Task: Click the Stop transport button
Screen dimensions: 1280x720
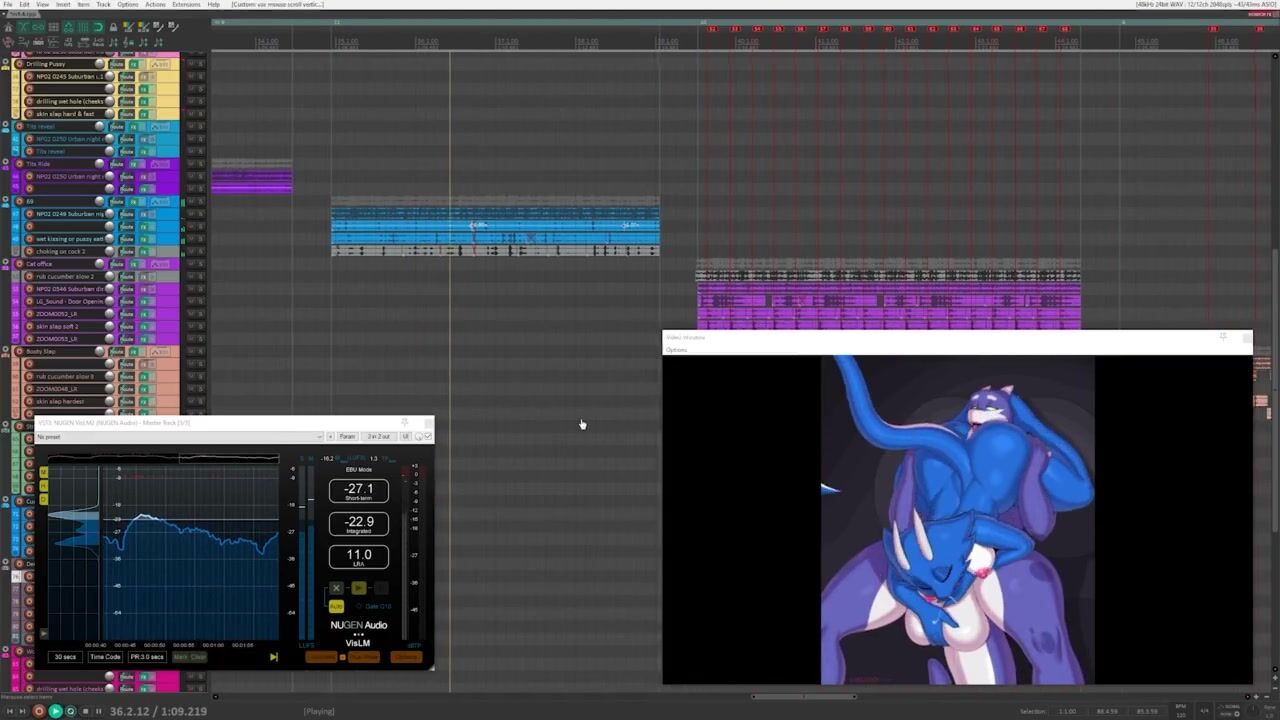Action: [x=85, y=711]
